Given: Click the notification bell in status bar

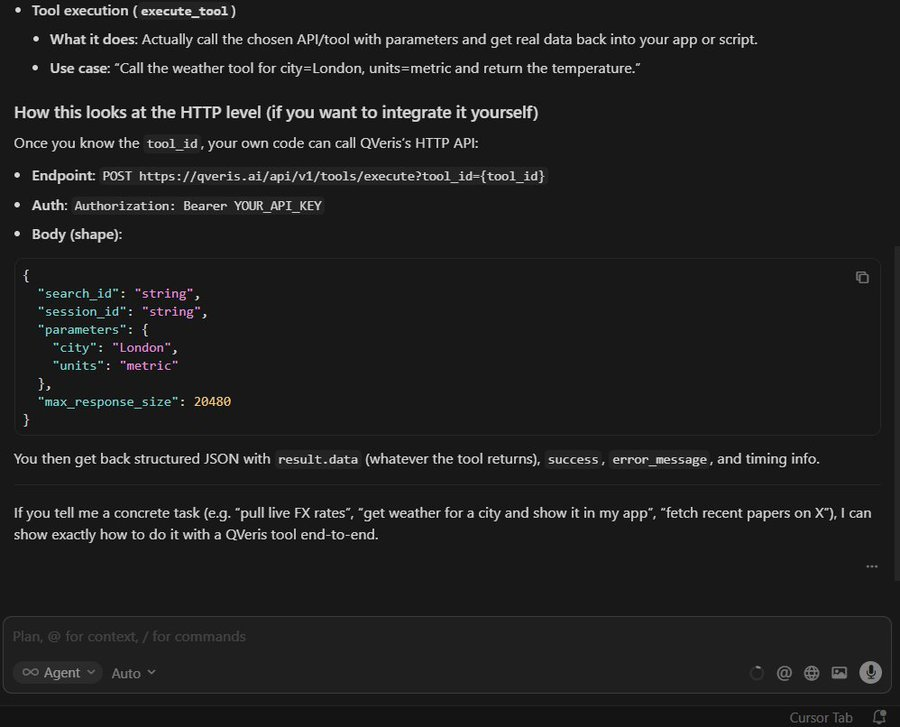Looking at the screenshot, I should [x=879, y=717].
